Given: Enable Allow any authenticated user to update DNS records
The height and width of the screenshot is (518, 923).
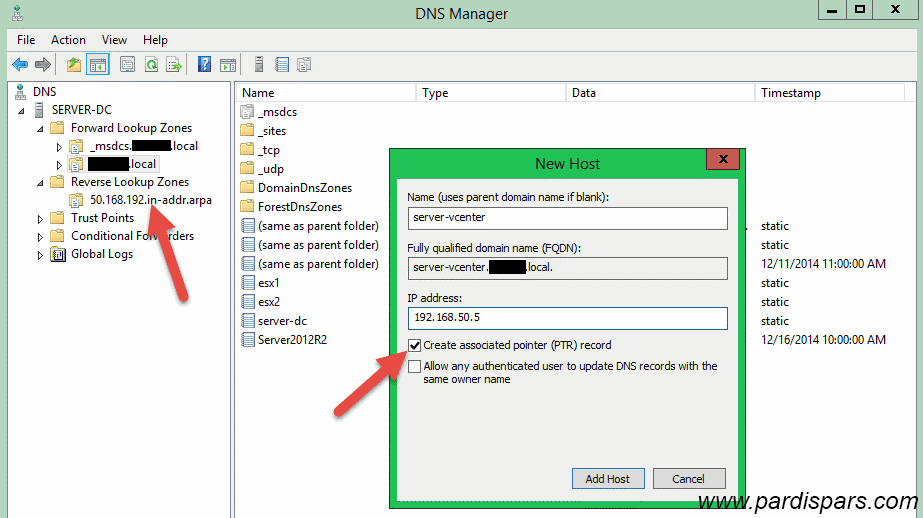Looking at the screenshot, I should click(x=414, y=367).
